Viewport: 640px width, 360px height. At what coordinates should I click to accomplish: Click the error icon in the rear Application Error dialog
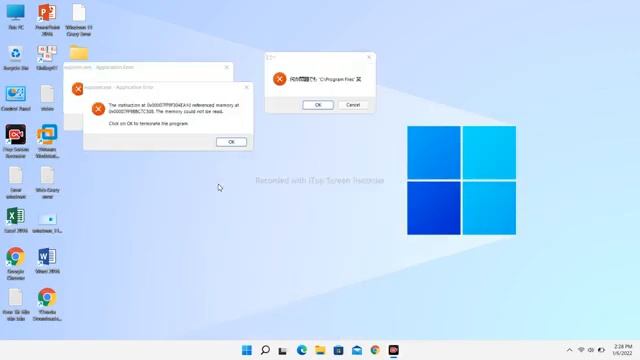click(x=77, y=89)
